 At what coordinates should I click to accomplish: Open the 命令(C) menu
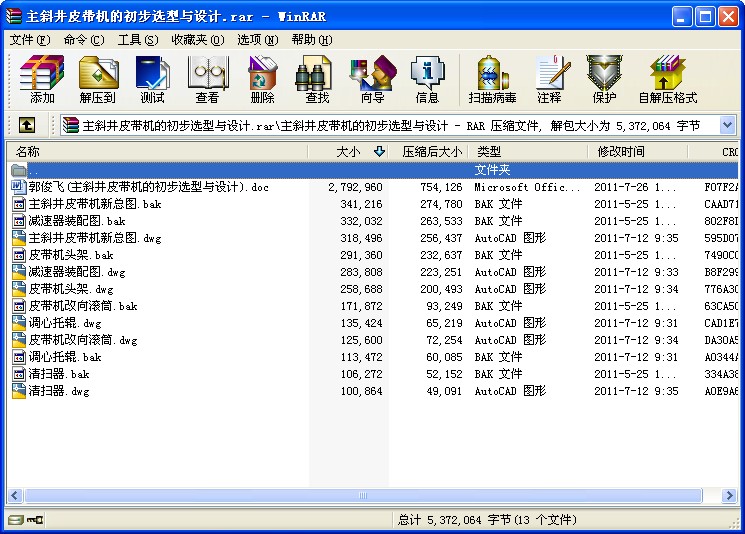click(x=84, y=40)
